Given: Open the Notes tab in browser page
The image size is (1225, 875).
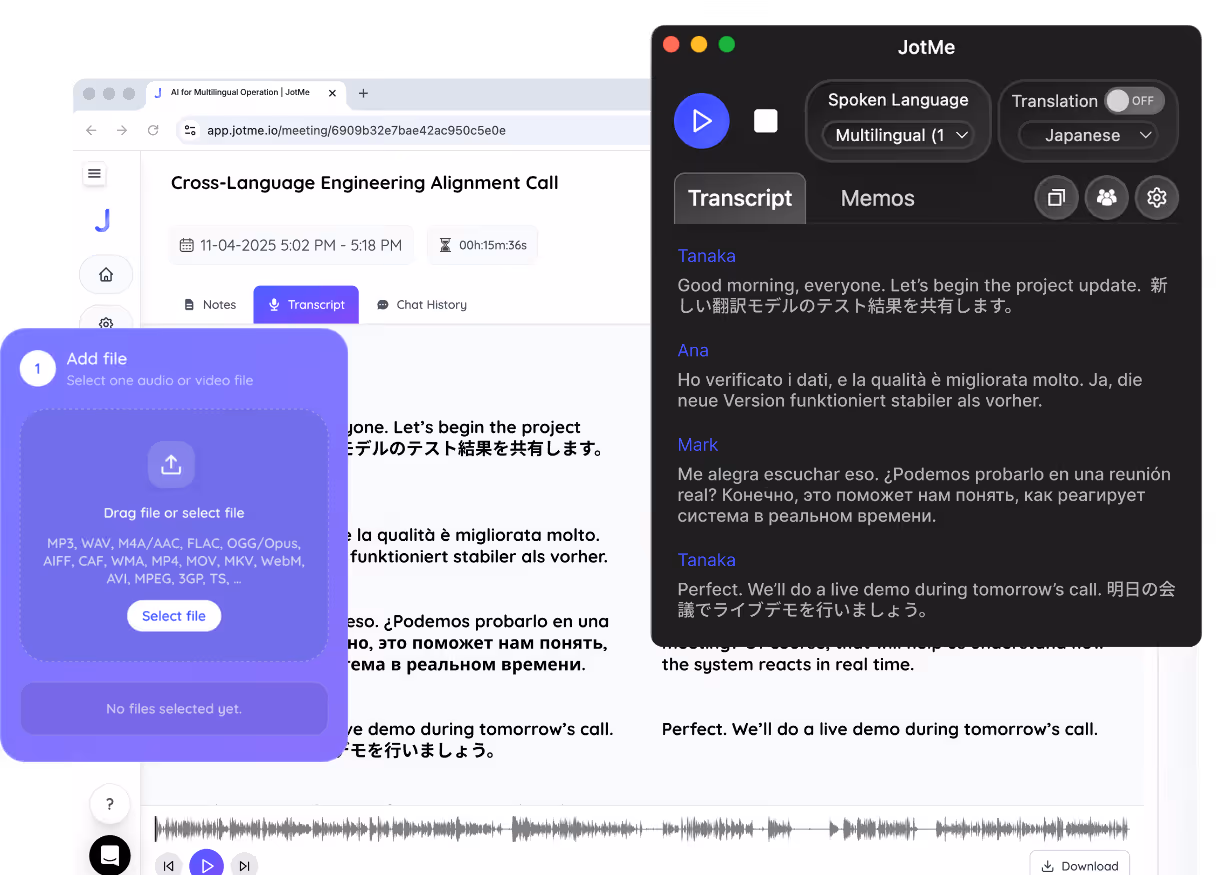Looking at the screenshot, I should (x=210, y=305).
